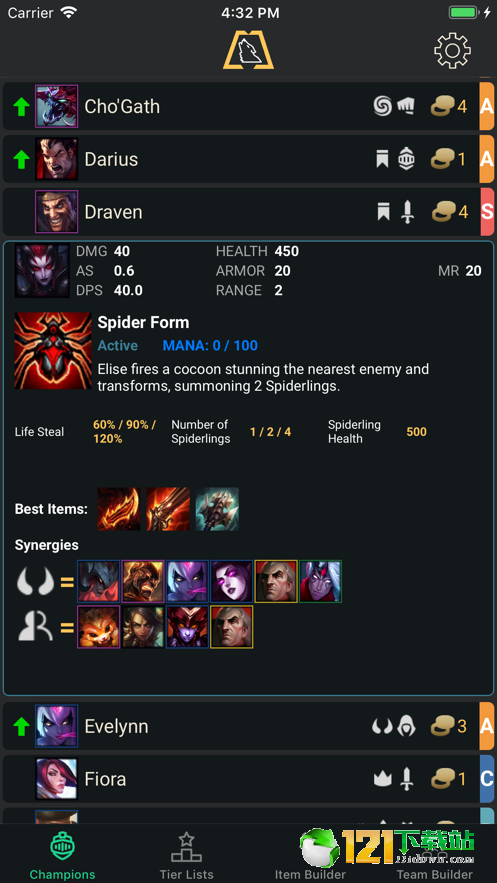This screenshot has height=883, width=497.
Task: Click the Swain portrait in demon synergies
Action: (276, 582)
